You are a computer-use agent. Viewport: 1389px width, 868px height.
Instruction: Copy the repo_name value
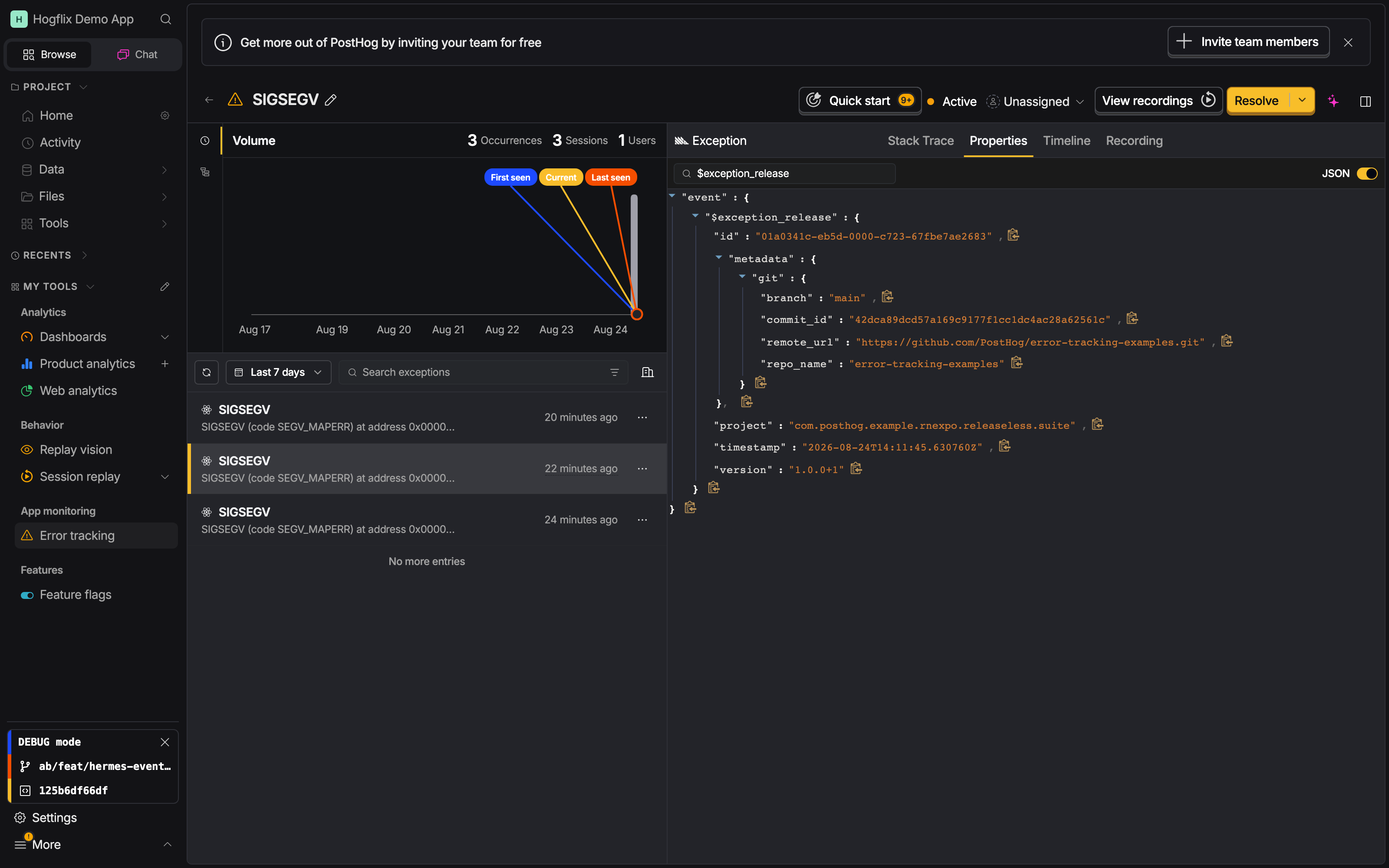pyautogui.click(x=1017, y=363)
